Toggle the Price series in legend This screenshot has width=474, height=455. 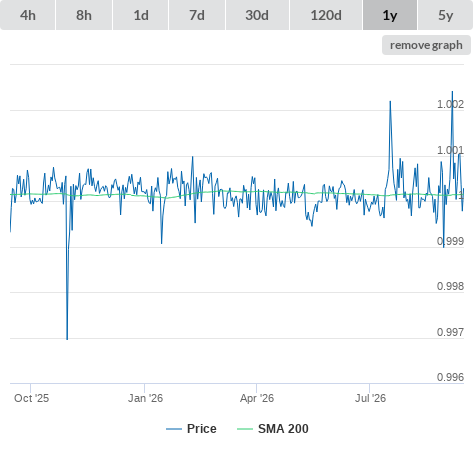[x=202, y=429]
